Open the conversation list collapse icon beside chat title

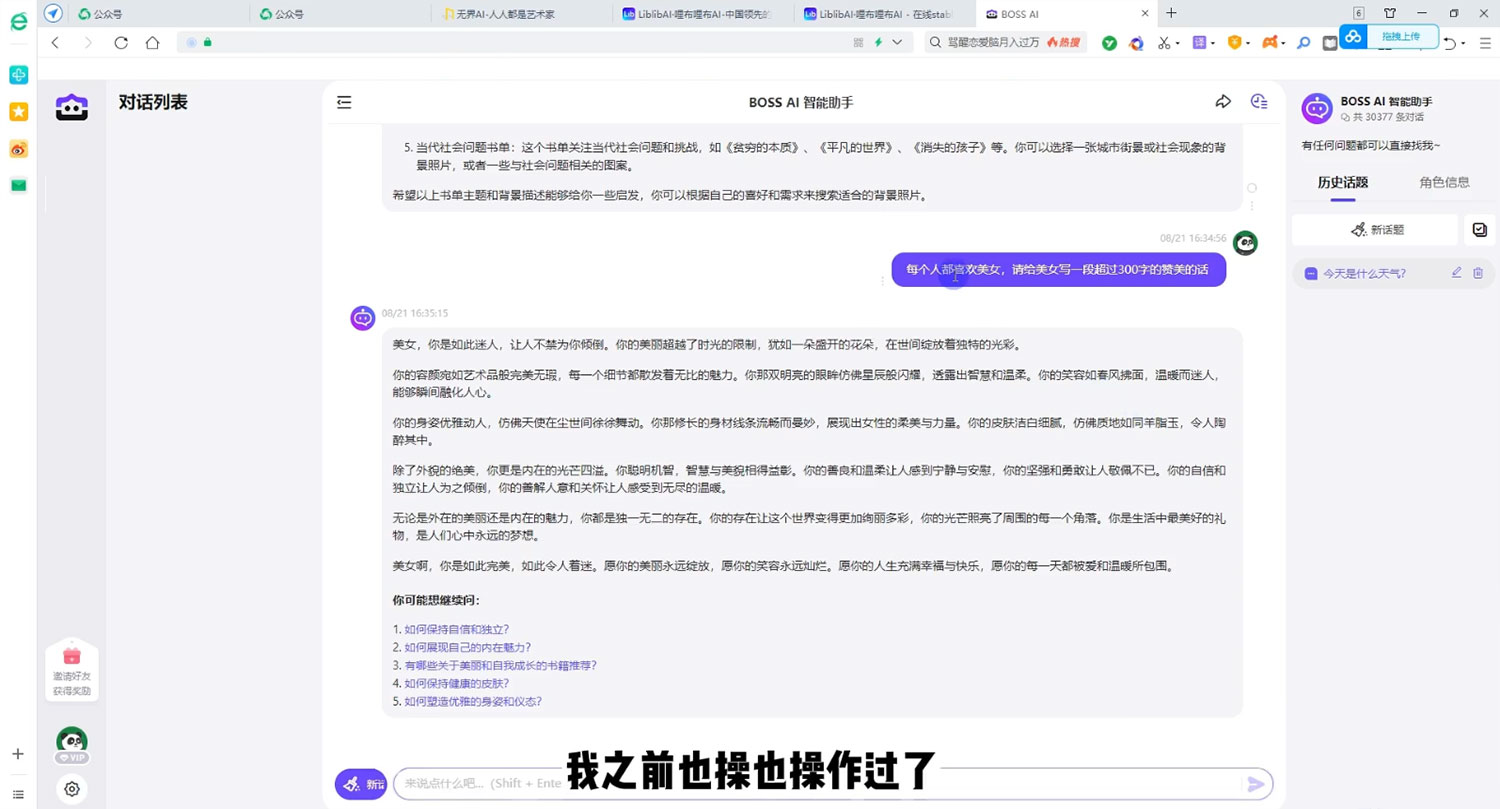click(343, 101)
